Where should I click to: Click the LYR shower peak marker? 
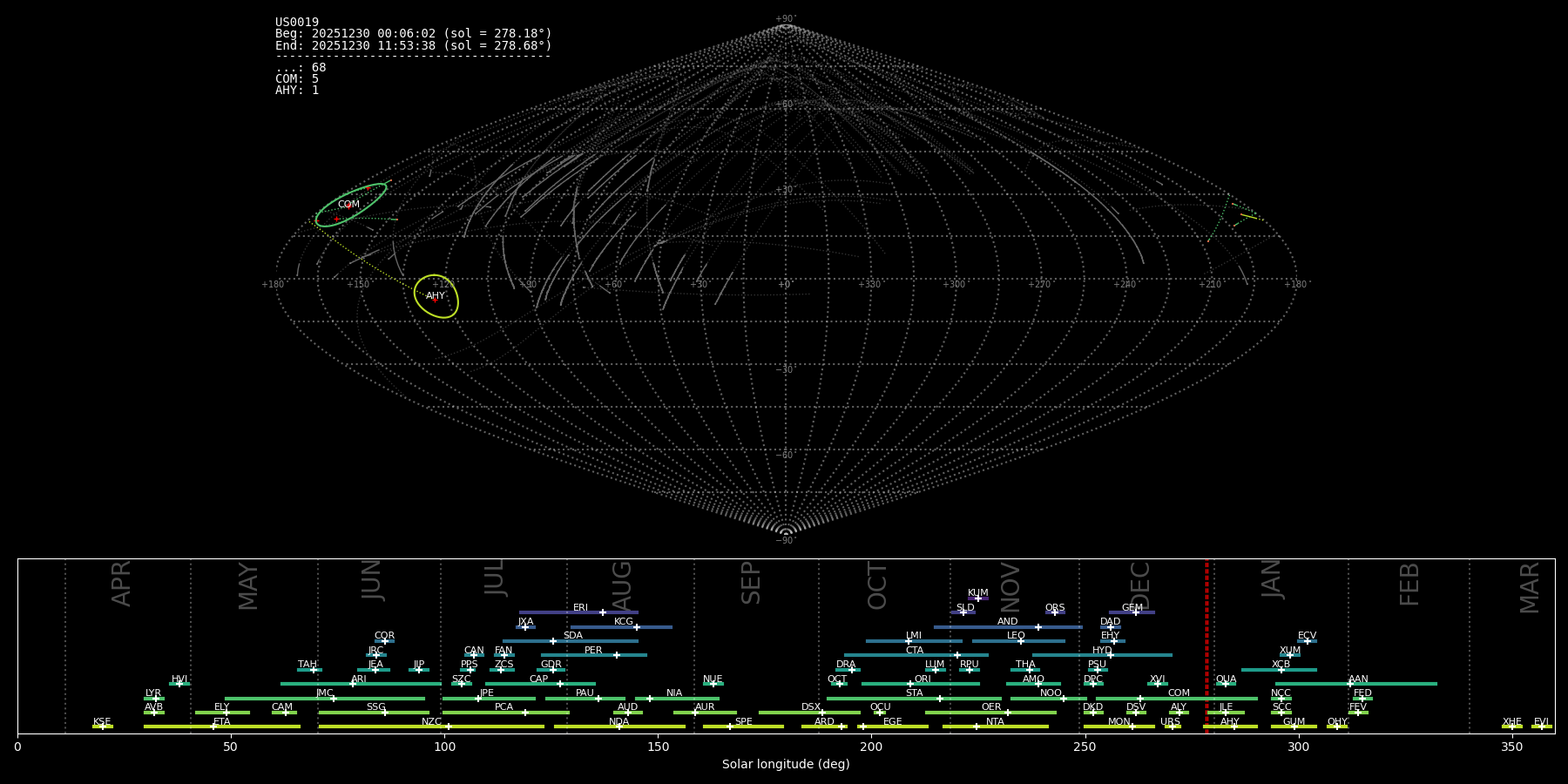(x=156, y=699)
